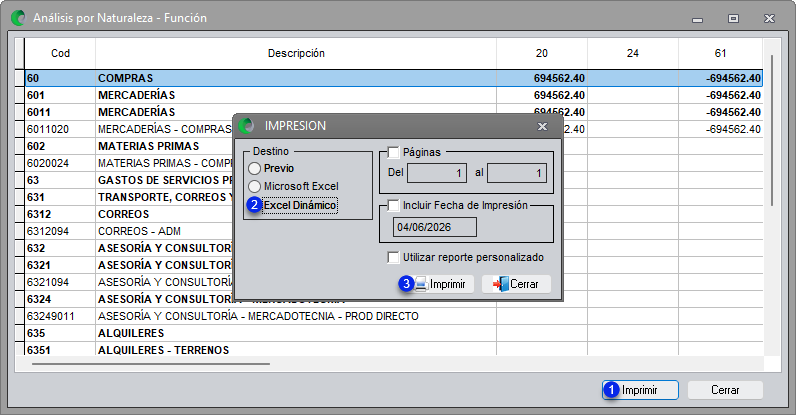The width and height of the screenshot is (796, 415).
Task: Click the column header 20
Action: [542, 53]
